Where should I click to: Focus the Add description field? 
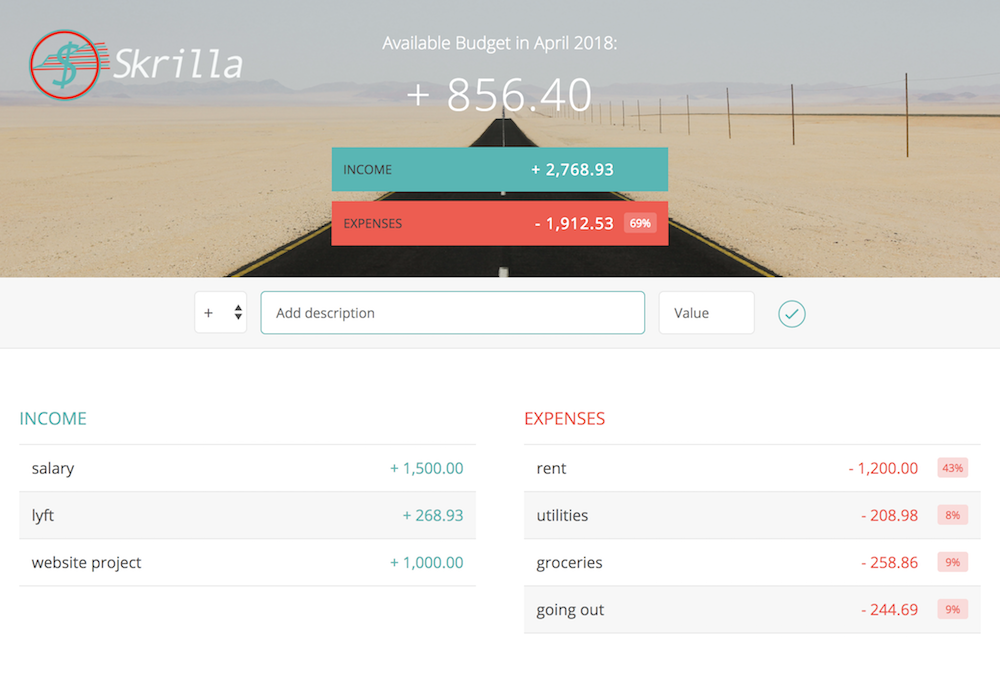pos(453,312)
